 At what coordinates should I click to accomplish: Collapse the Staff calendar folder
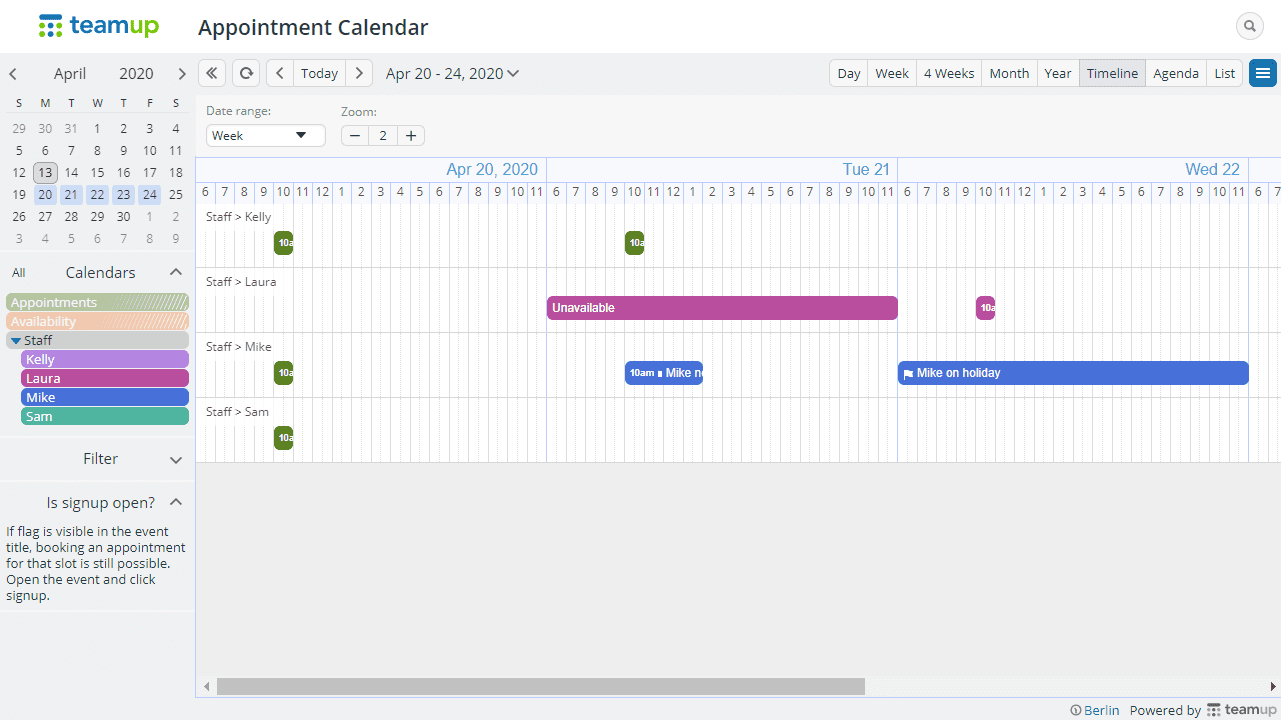click(x=15, y=341)
